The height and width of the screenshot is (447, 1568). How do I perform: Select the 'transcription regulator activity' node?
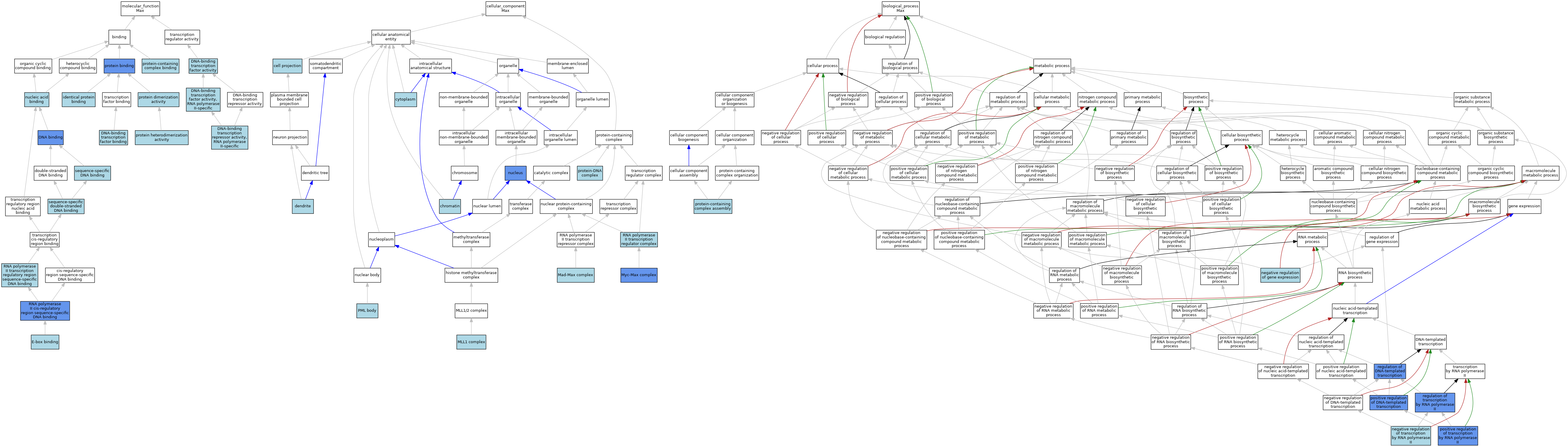(182, 37)
